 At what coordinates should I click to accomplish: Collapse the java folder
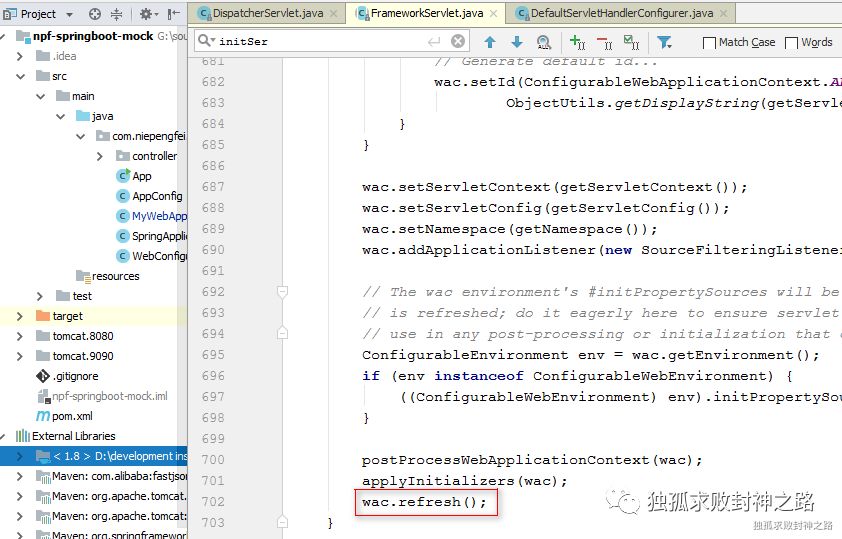(x=60, y=116)
